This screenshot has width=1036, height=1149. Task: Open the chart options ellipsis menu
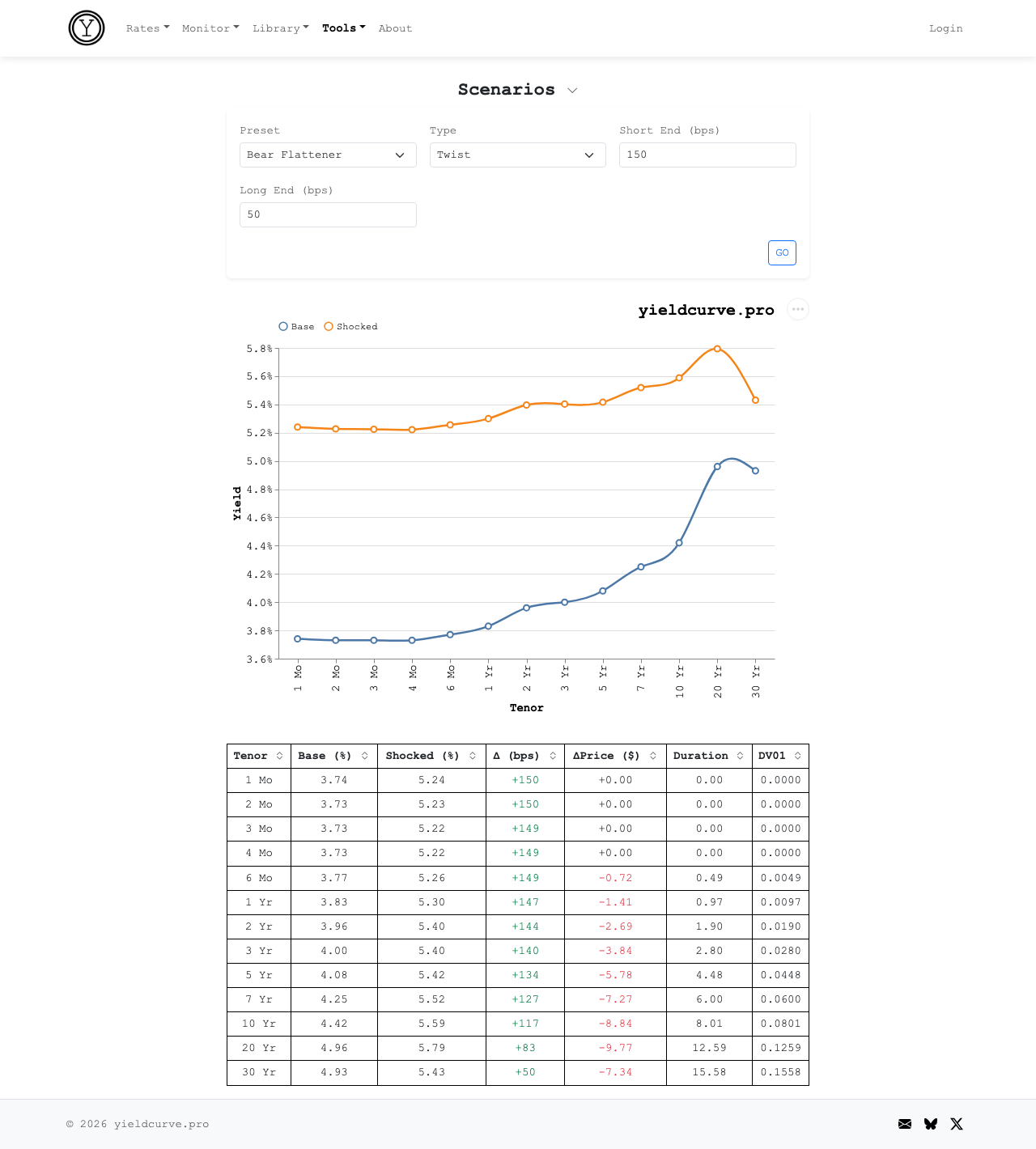pyautogui.click(x=798, y=309)
